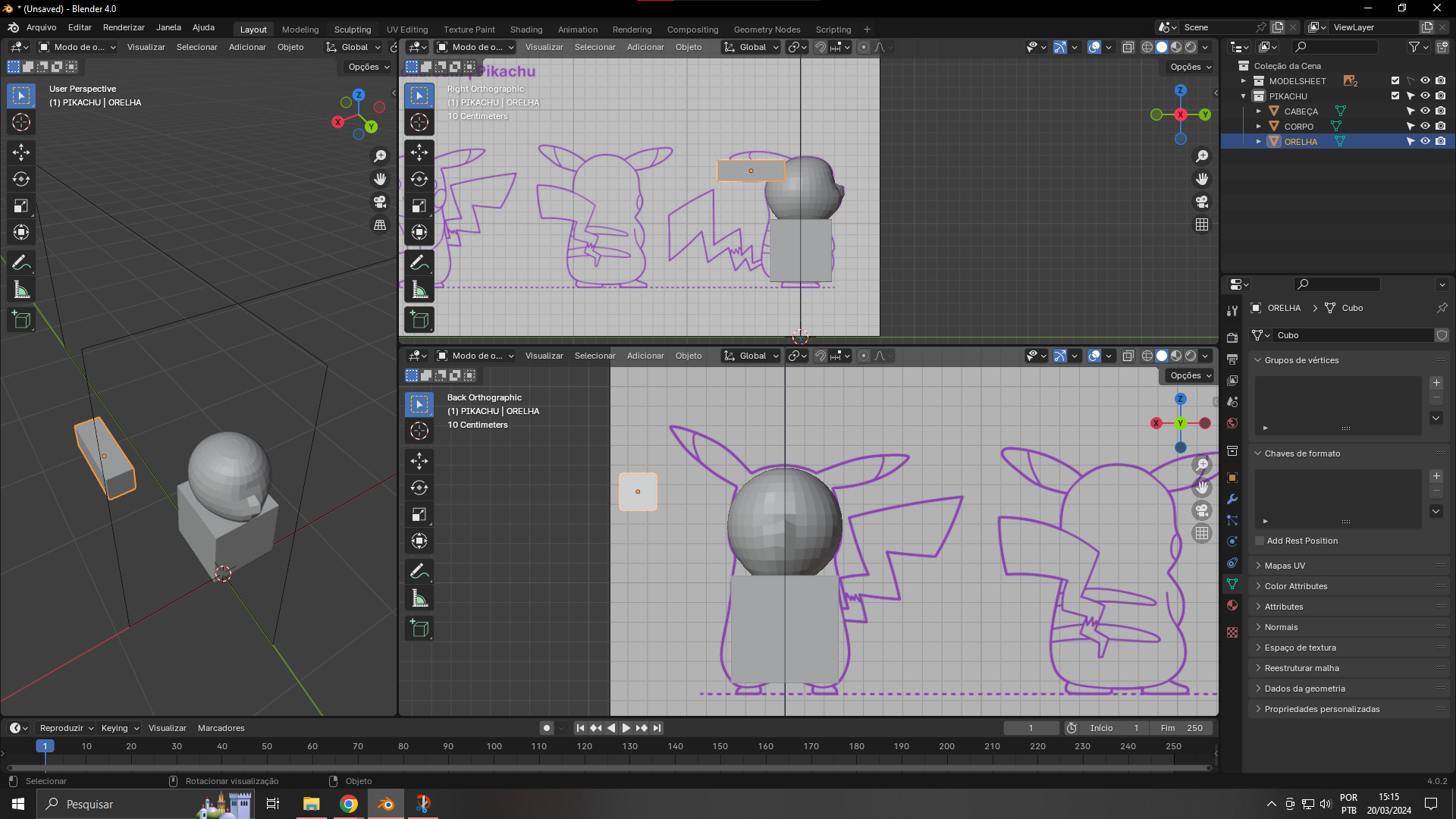Select the Move tool in left viewport

pos(21,152)
